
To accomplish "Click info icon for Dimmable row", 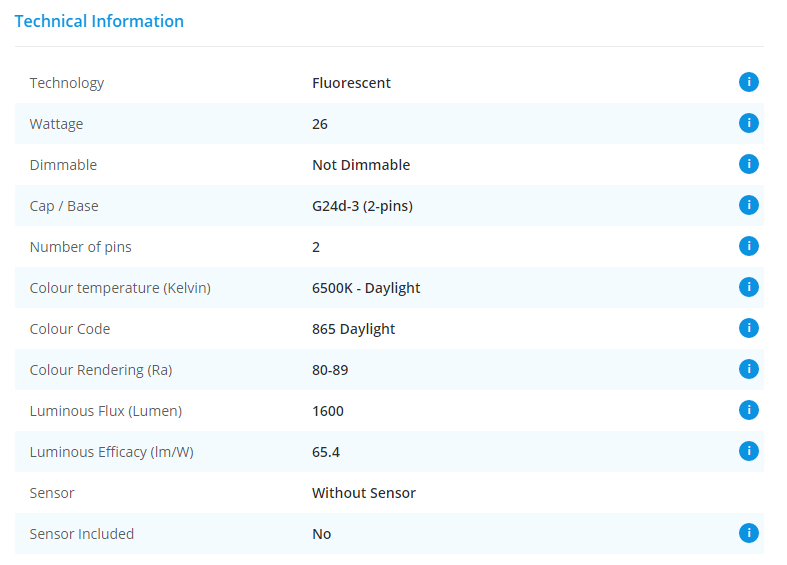I will pos(748,164).
